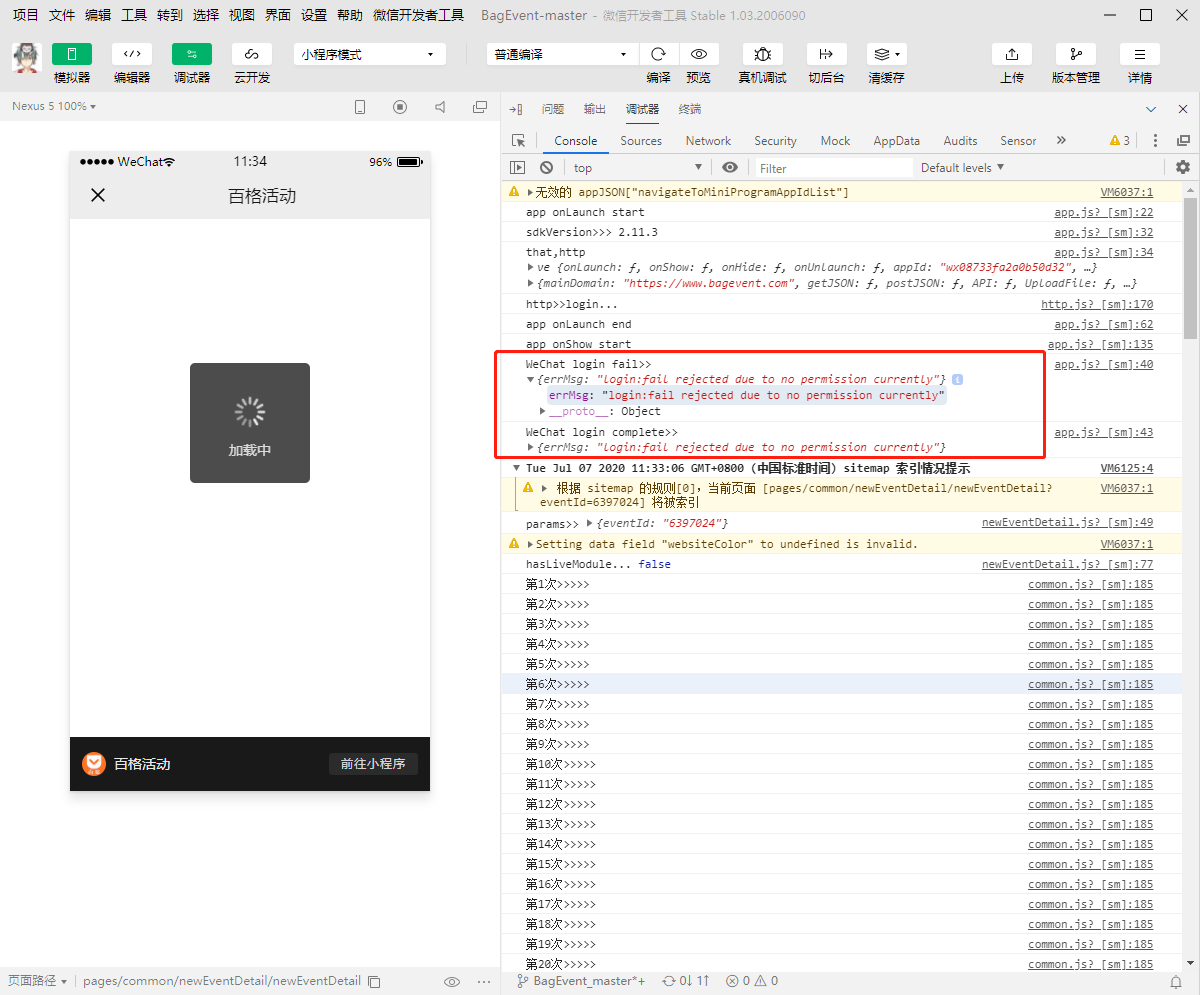Image resolution: width=1200 pixels, height=995 pixels.
Task: Click the user avatar in toolbar
Action: [x=26, y=58]
